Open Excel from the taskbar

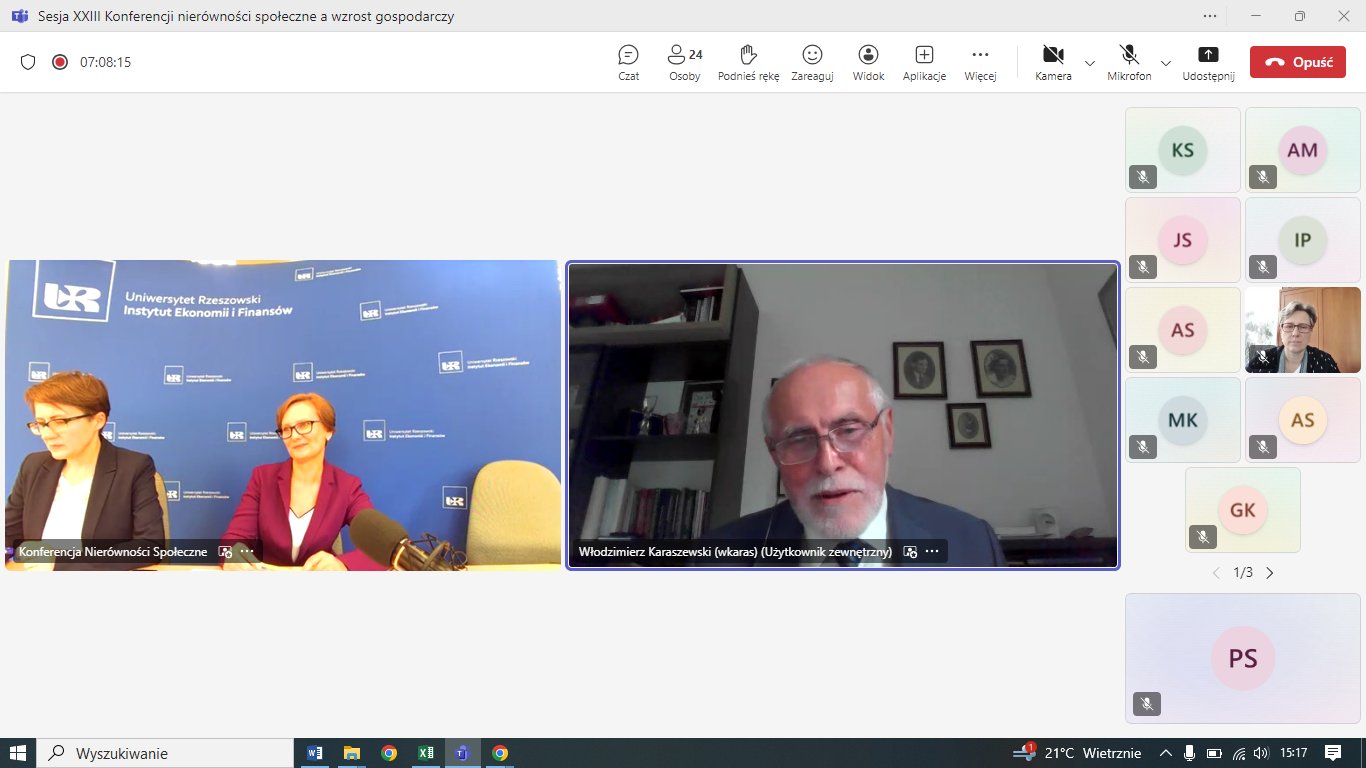[x=425, y=753]
